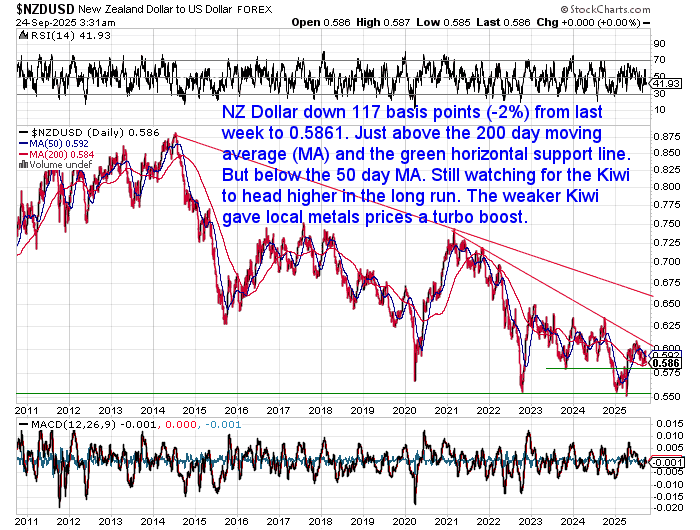
Task: Click the 2011 year label under MACD panel
Action: (27, 521)
